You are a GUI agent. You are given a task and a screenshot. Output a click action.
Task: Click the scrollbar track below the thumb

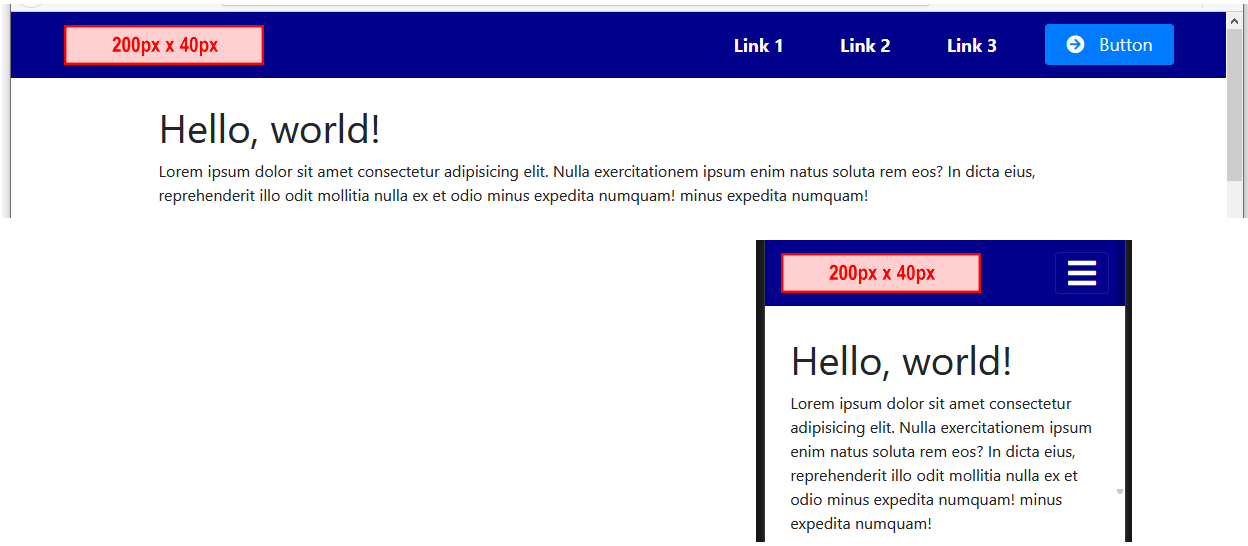click(x=1235, y=200)
